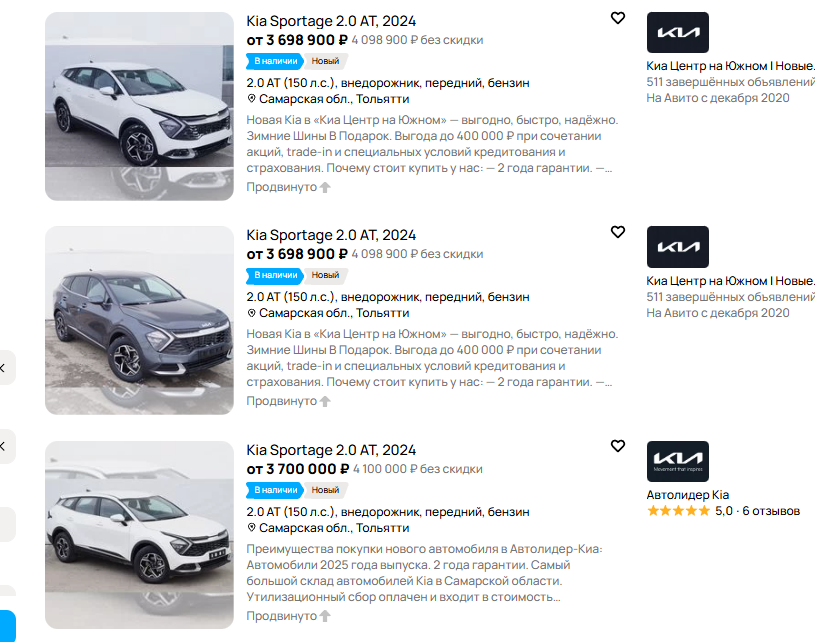Expand the left-edge chevron beside the third listing
The width and height of the screenshot is (815, 642).
point(3,445)
